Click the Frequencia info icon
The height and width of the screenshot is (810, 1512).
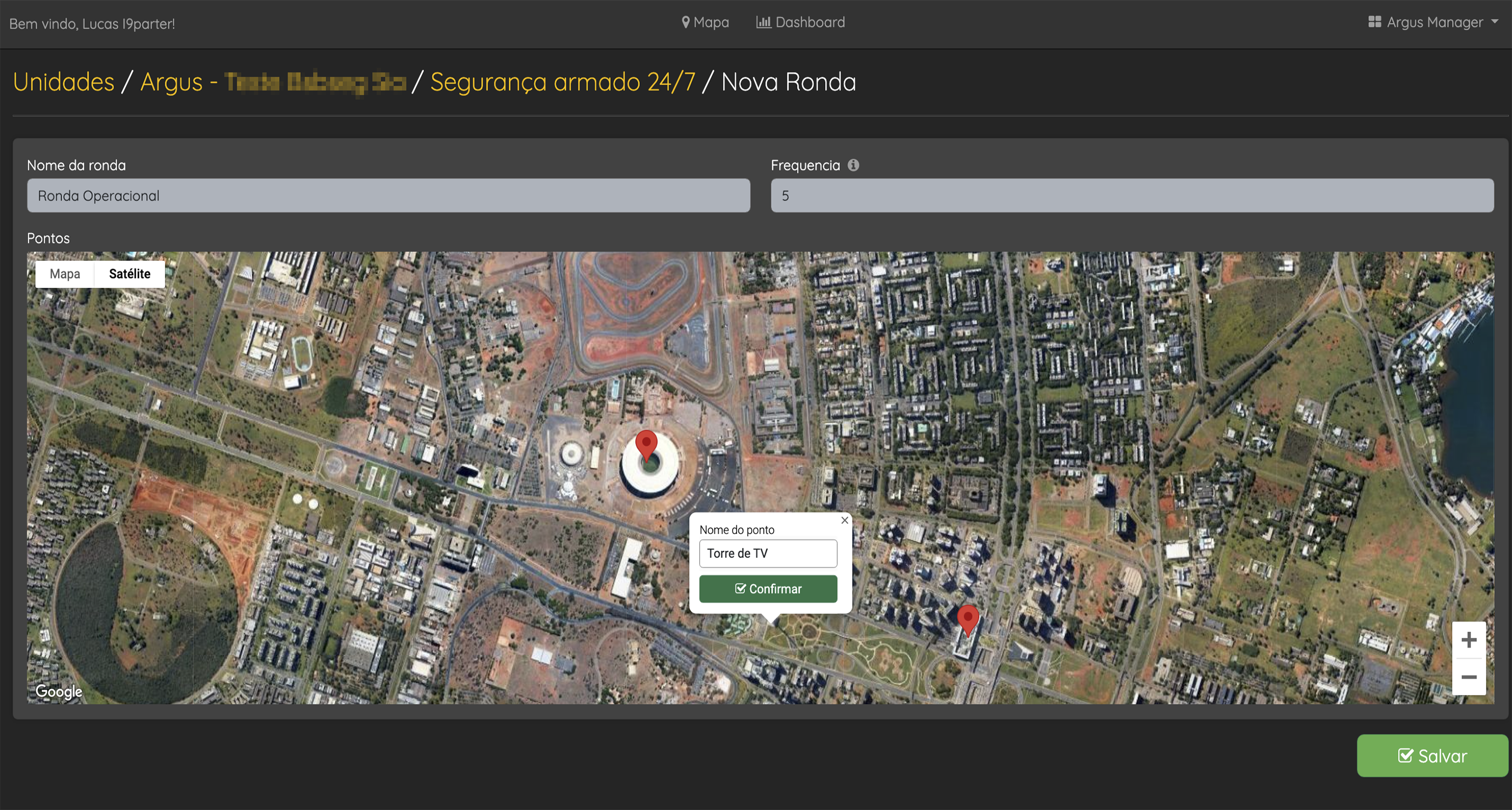point(853,166)
